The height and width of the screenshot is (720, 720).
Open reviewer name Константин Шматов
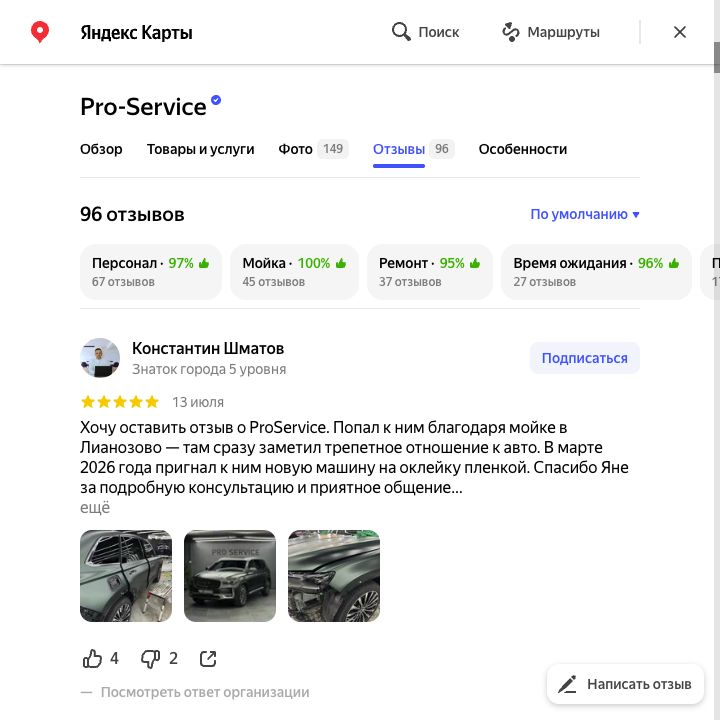pos(208,349)
